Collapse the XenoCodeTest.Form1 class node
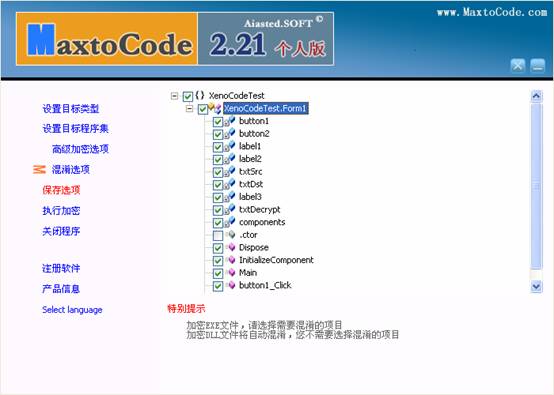The image size is (554, 395). [x=189, y=108]
